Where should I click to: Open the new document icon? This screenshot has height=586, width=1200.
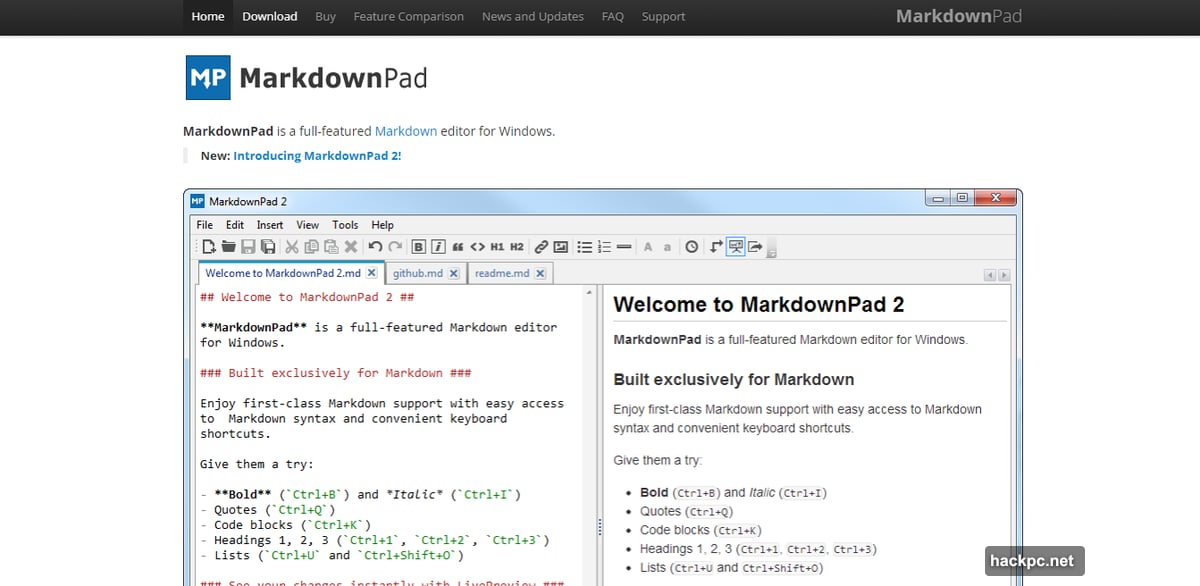209,247
